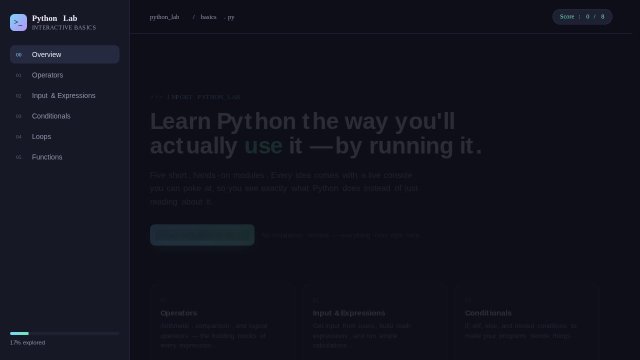Screen dimensions: 640x360
Task: Click the "Python Lab" title text
Action: tap(54, 18)
